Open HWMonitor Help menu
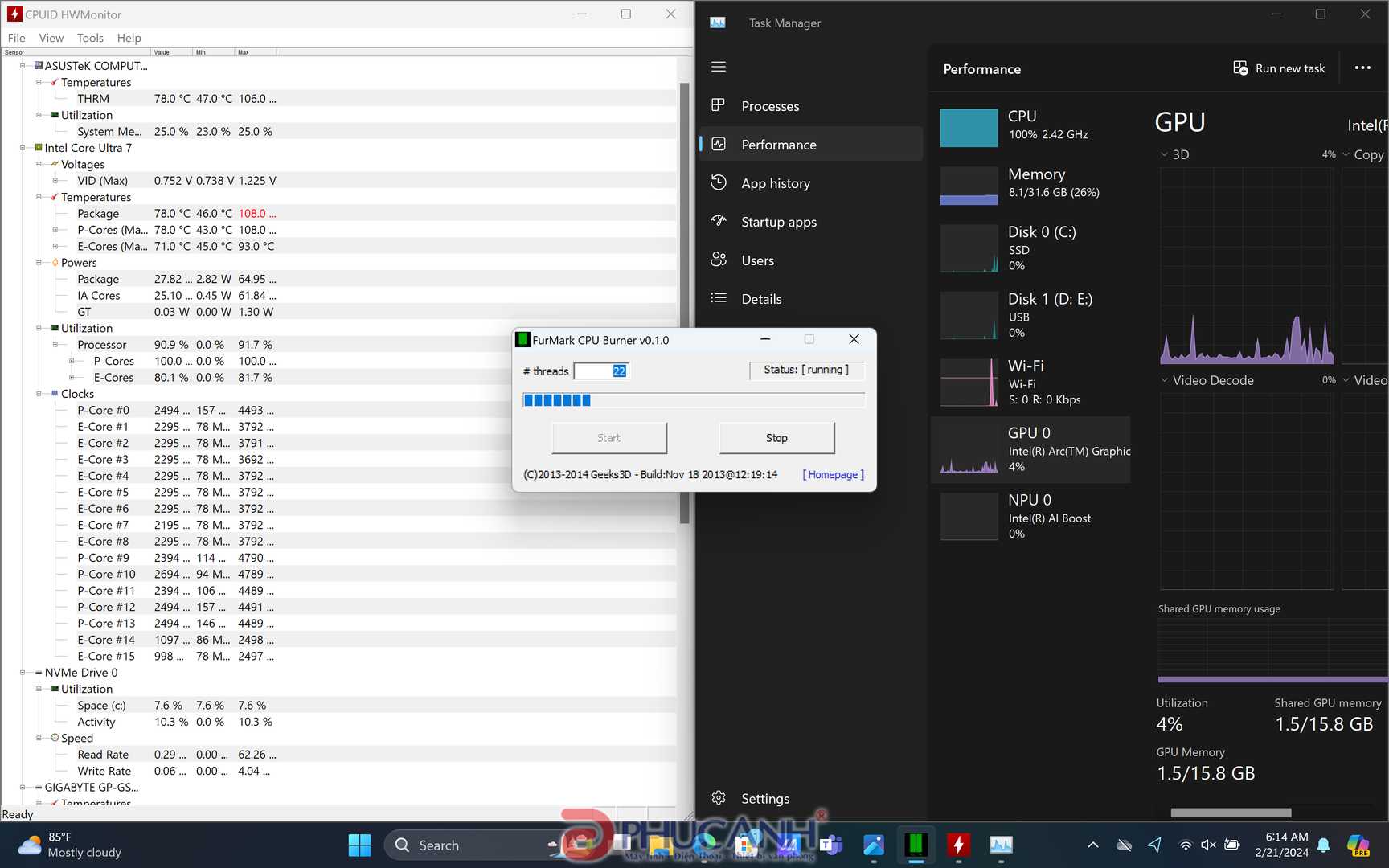Image resolution: width=1389 pixels, height=868 pixels. (x=129, y=38)
